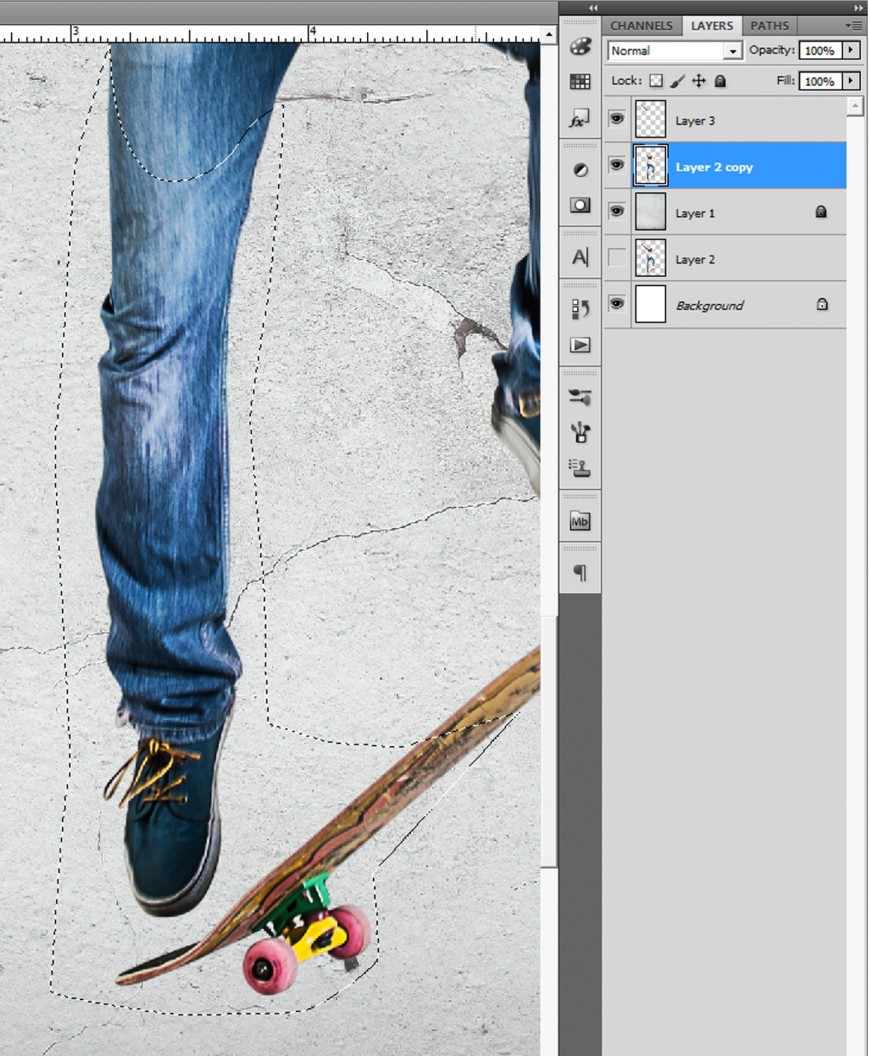The image size is (870, 1056).
Task: Click the Opacity value field
Action: point(821,51)
